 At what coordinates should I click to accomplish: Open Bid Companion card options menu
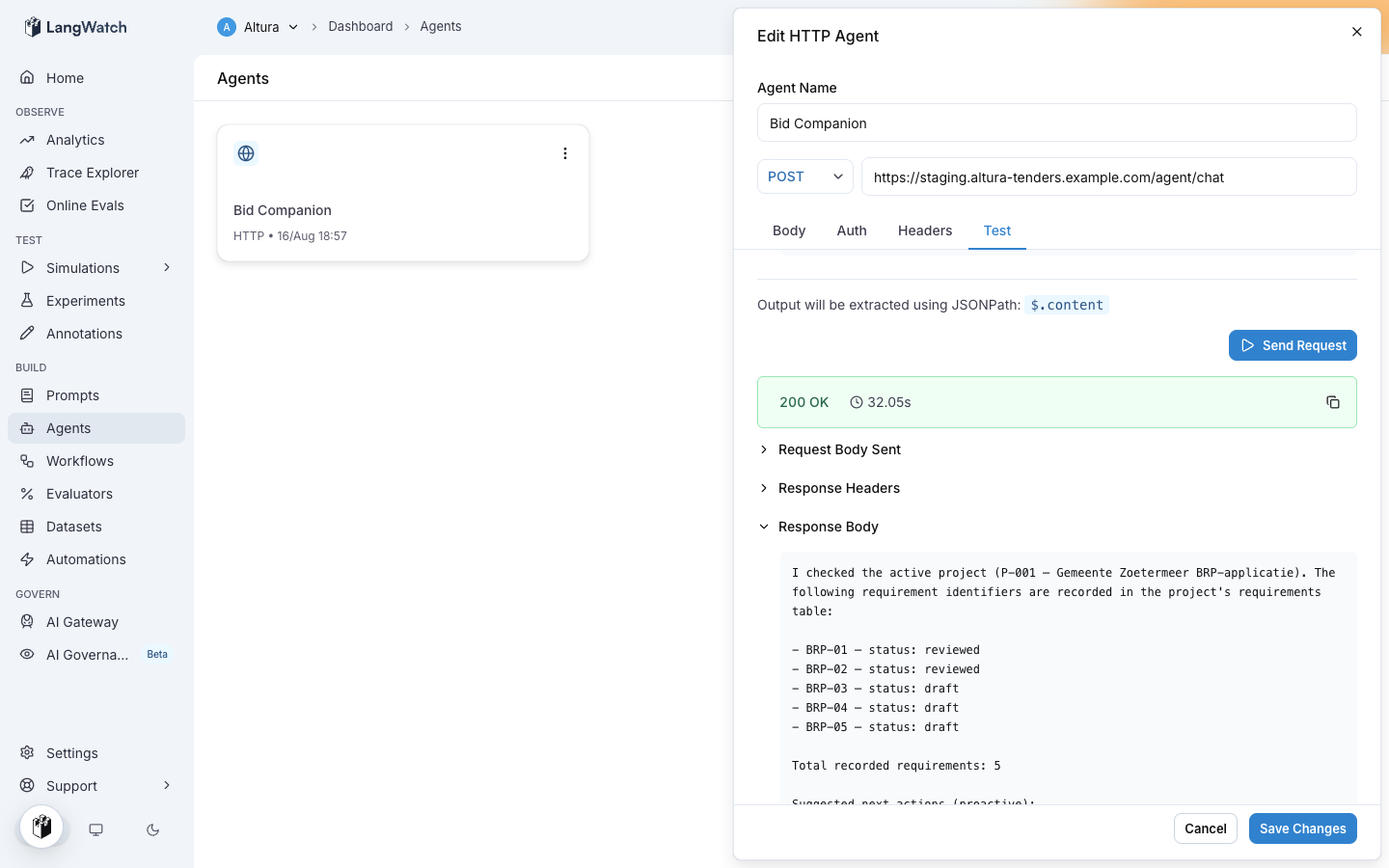coord(565,153)
